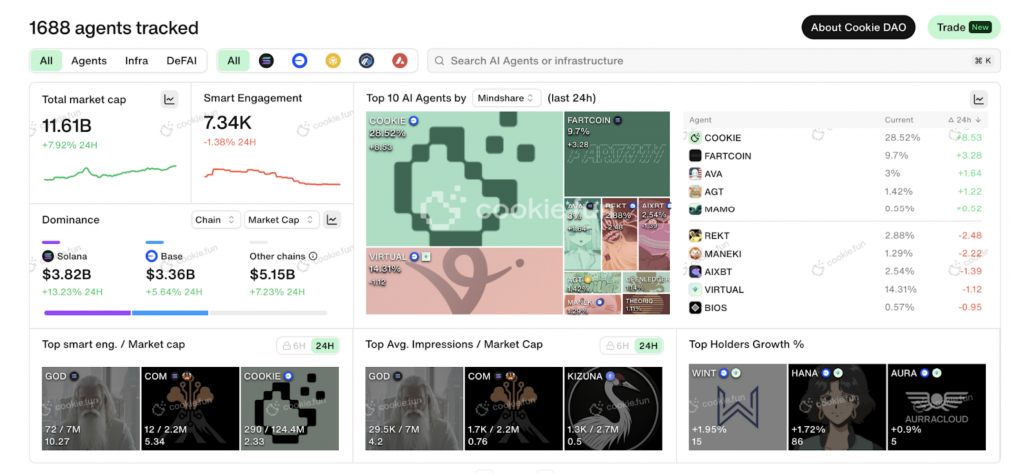Click the BIOS agent icon in the table

[x=695, y=308]
